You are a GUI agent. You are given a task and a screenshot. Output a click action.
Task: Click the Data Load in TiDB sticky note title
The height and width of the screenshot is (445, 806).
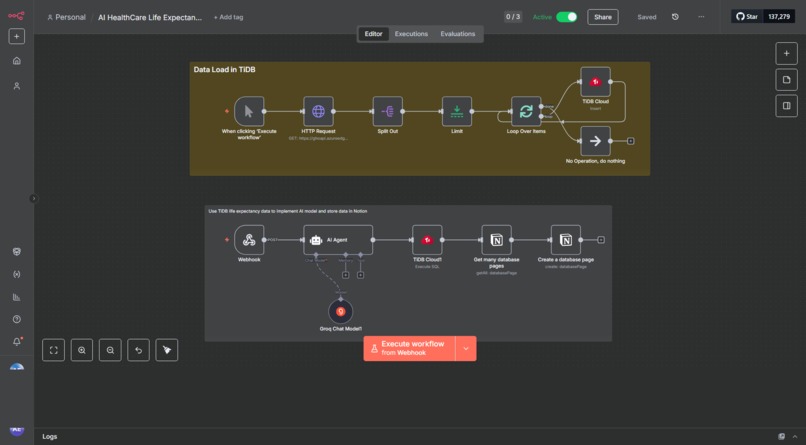pyautogui.click(x=224, y=69)
